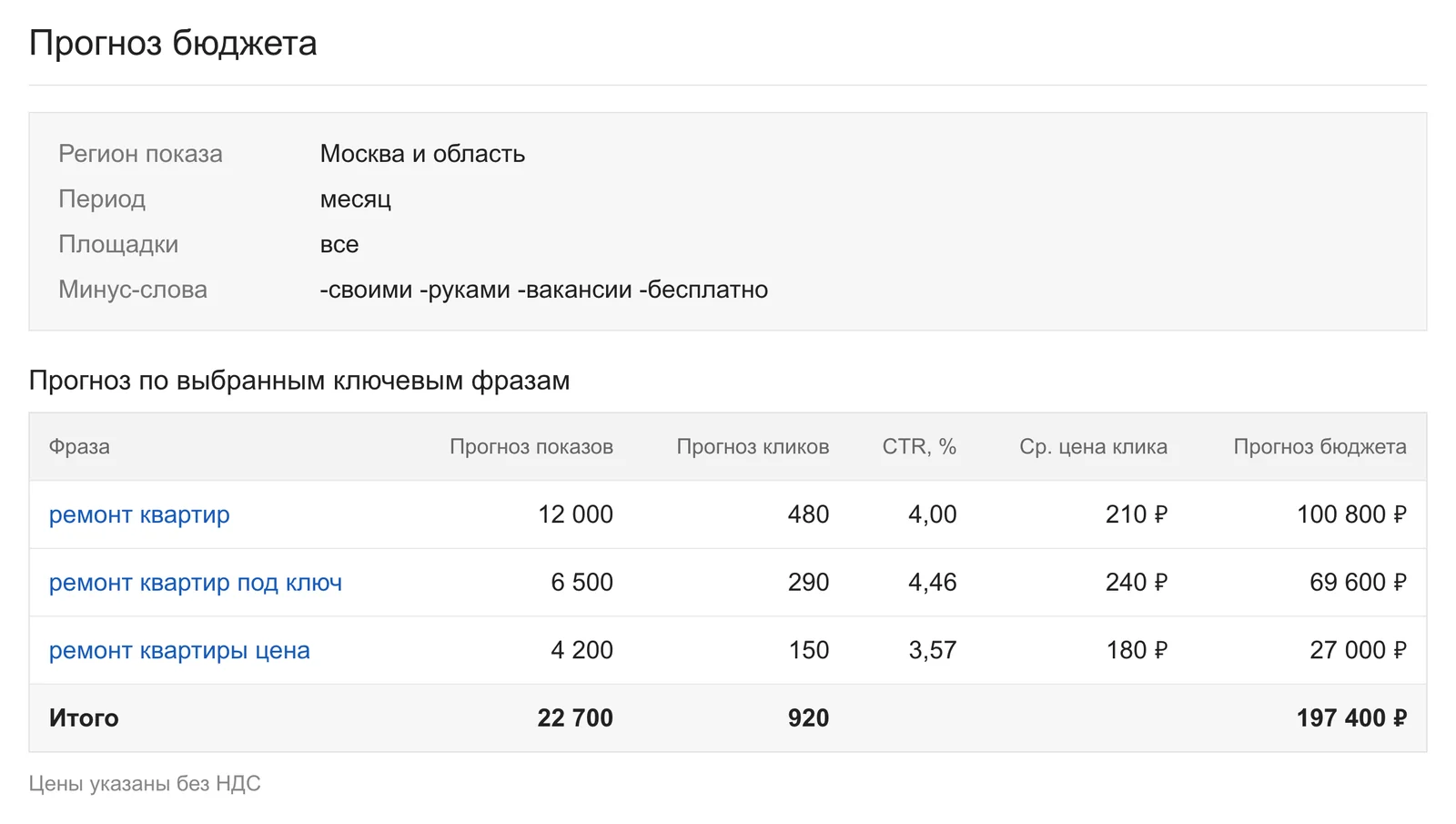Select the impressions cell '12 000'
1456x824 pixels.
point(575,514)
